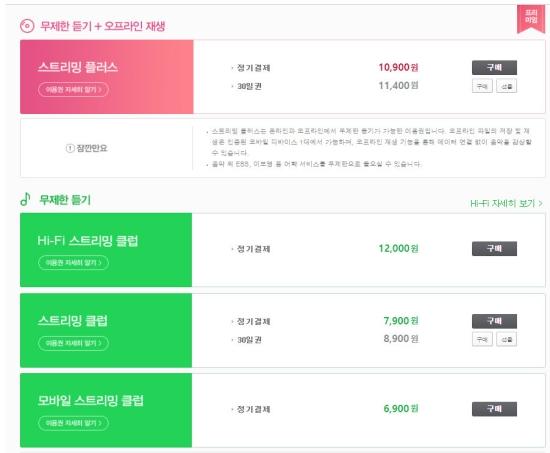
Task: Buy 스트리밍 플러스 정기결제 for 10,900원
Action: point(494,68)
